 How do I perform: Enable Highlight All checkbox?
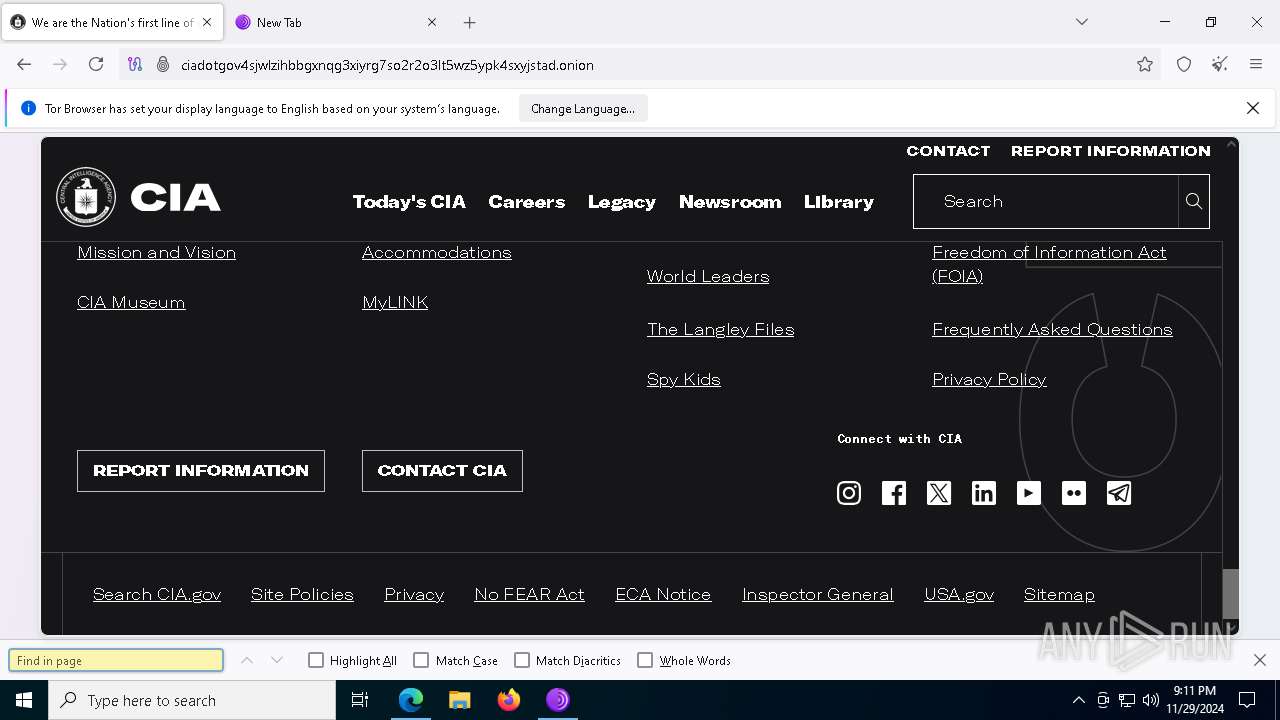point(316,660)
